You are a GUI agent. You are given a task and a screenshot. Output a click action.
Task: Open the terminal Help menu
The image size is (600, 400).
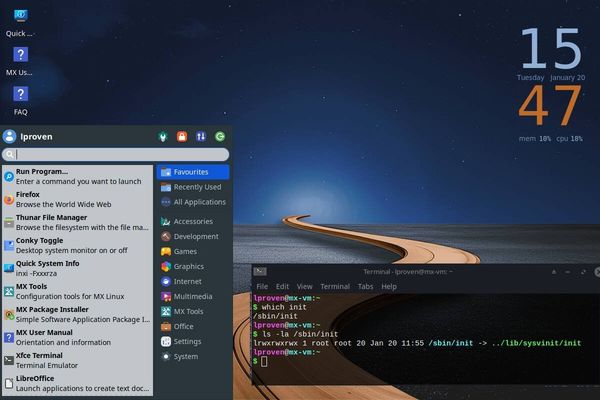(389, 286)
